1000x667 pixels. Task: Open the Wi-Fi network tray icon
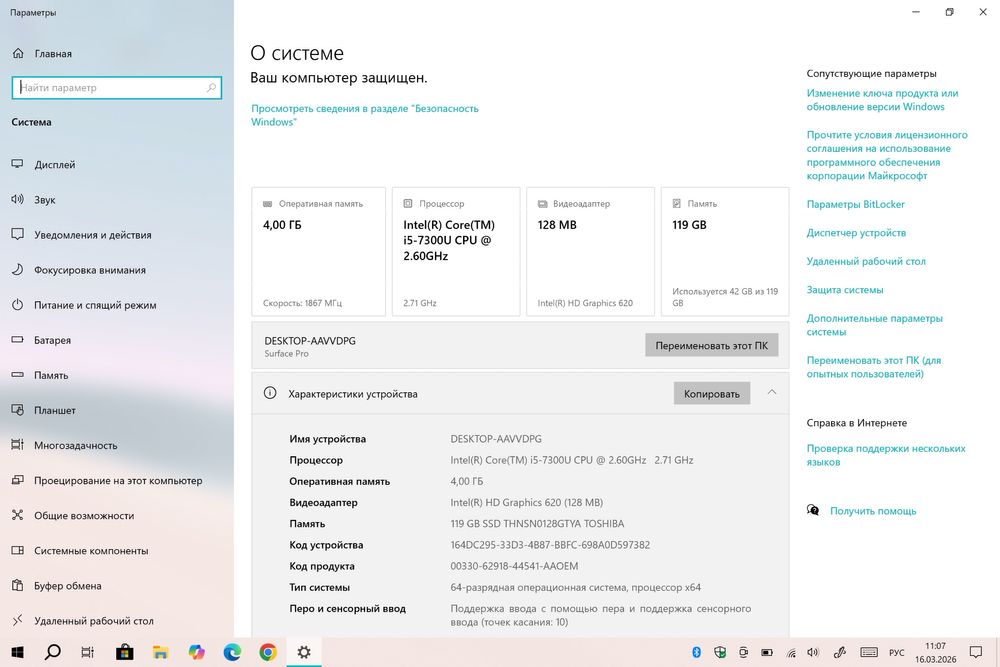pos(791,652)
